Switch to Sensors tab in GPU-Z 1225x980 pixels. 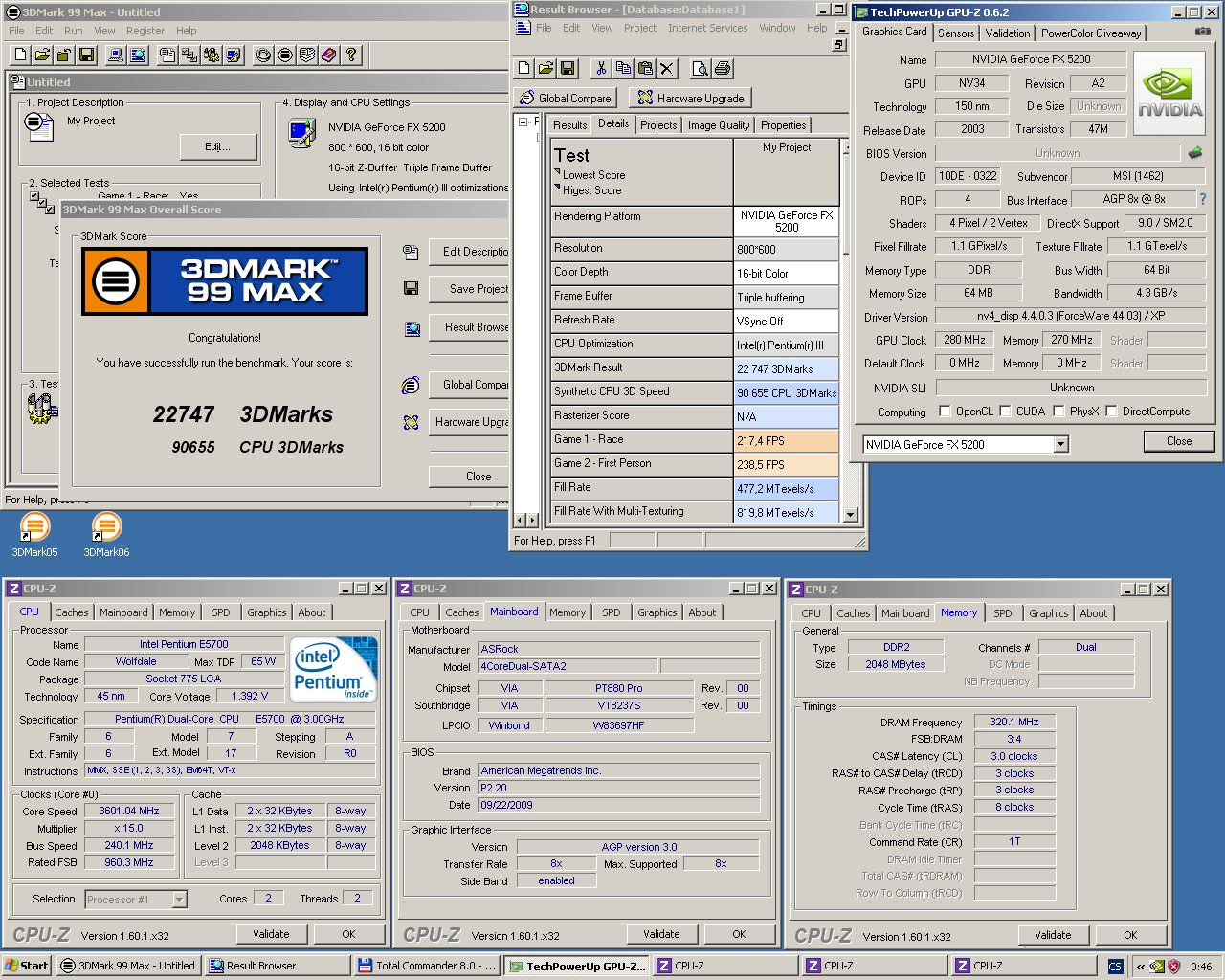pyautogui.click(x=956, y=33)
